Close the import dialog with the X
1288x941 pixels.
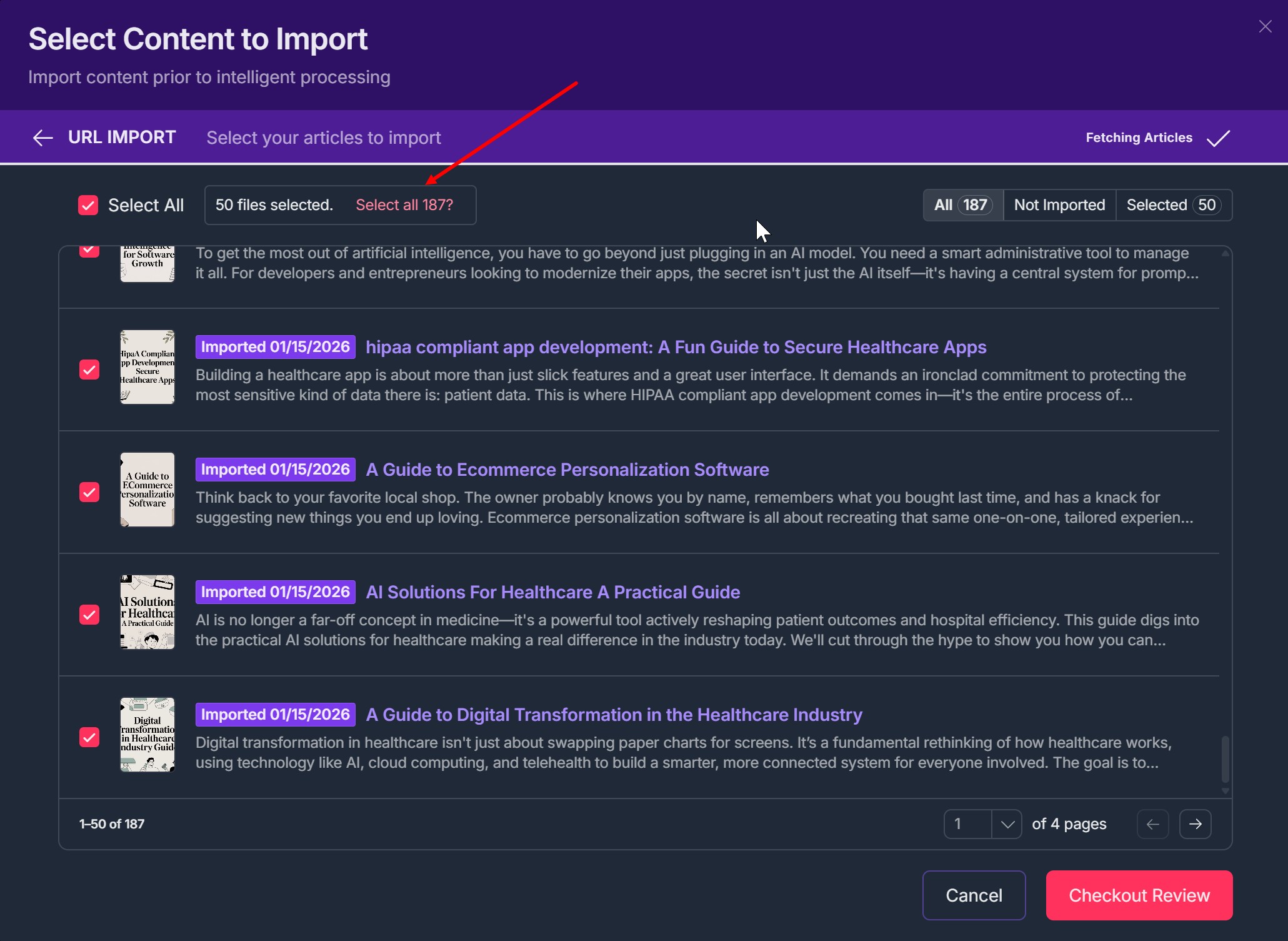pyautogui.click(x=1265, y=26)
